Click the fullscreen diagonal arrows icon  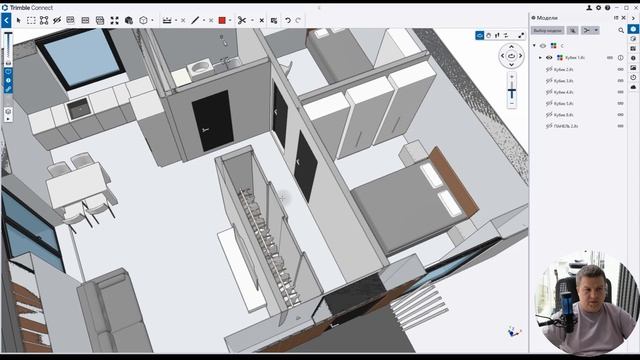[x=521, y=36]
